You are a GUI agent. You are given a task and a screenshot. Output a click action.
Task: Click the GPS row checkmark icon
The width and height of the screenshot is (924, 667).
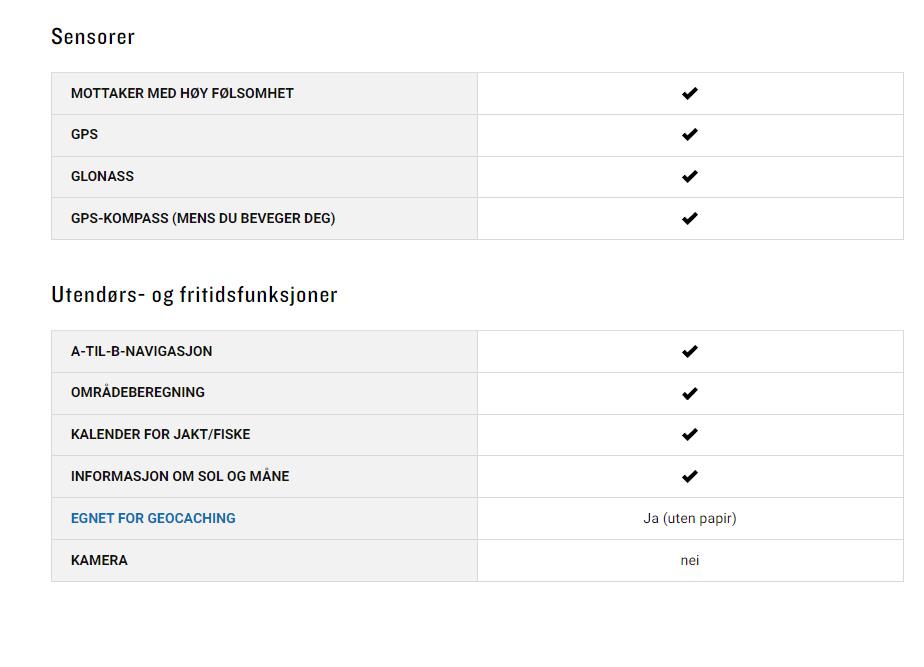(x=689, y=135)
